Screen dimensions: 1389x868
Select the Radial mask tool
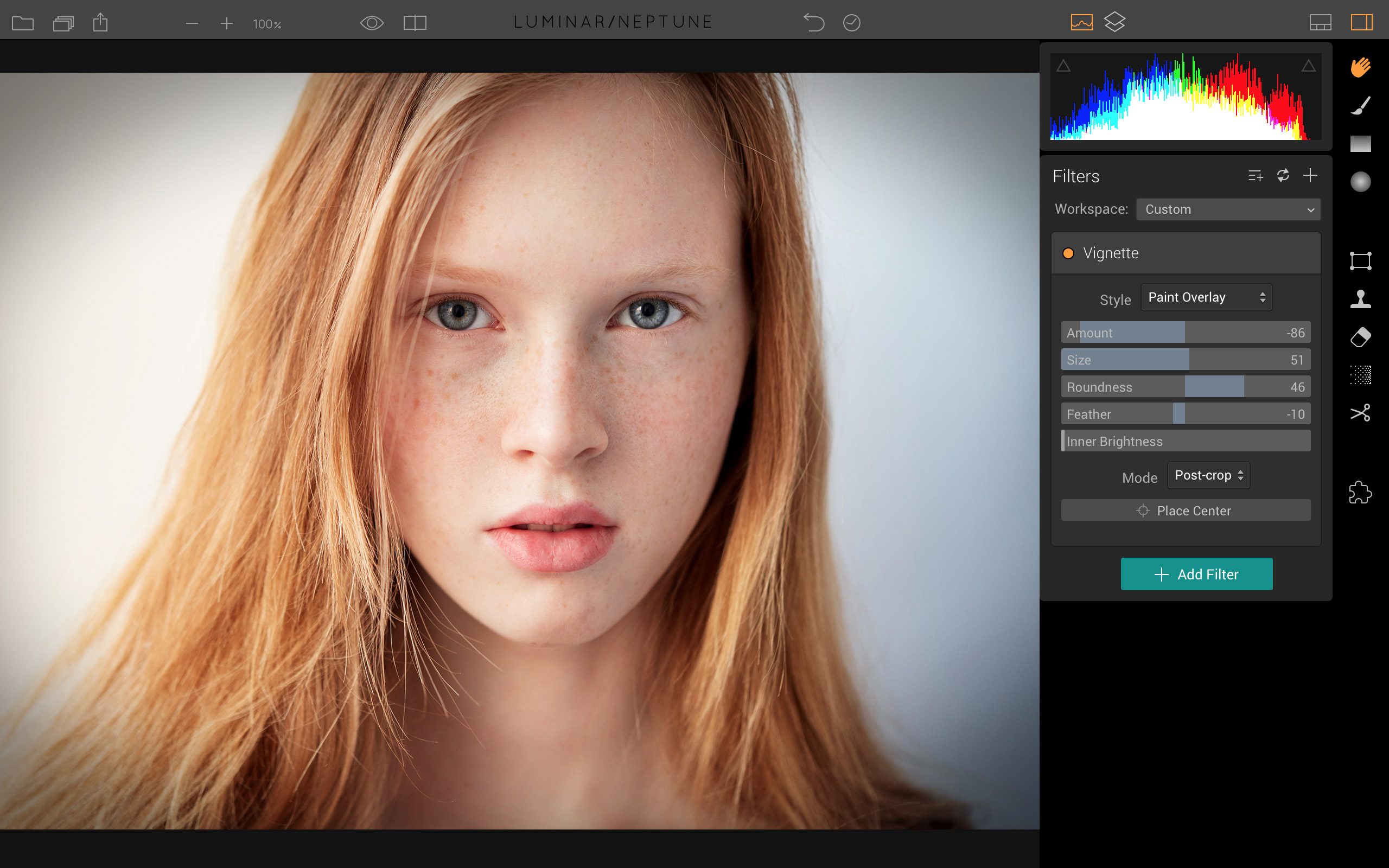pos(1360,182)
